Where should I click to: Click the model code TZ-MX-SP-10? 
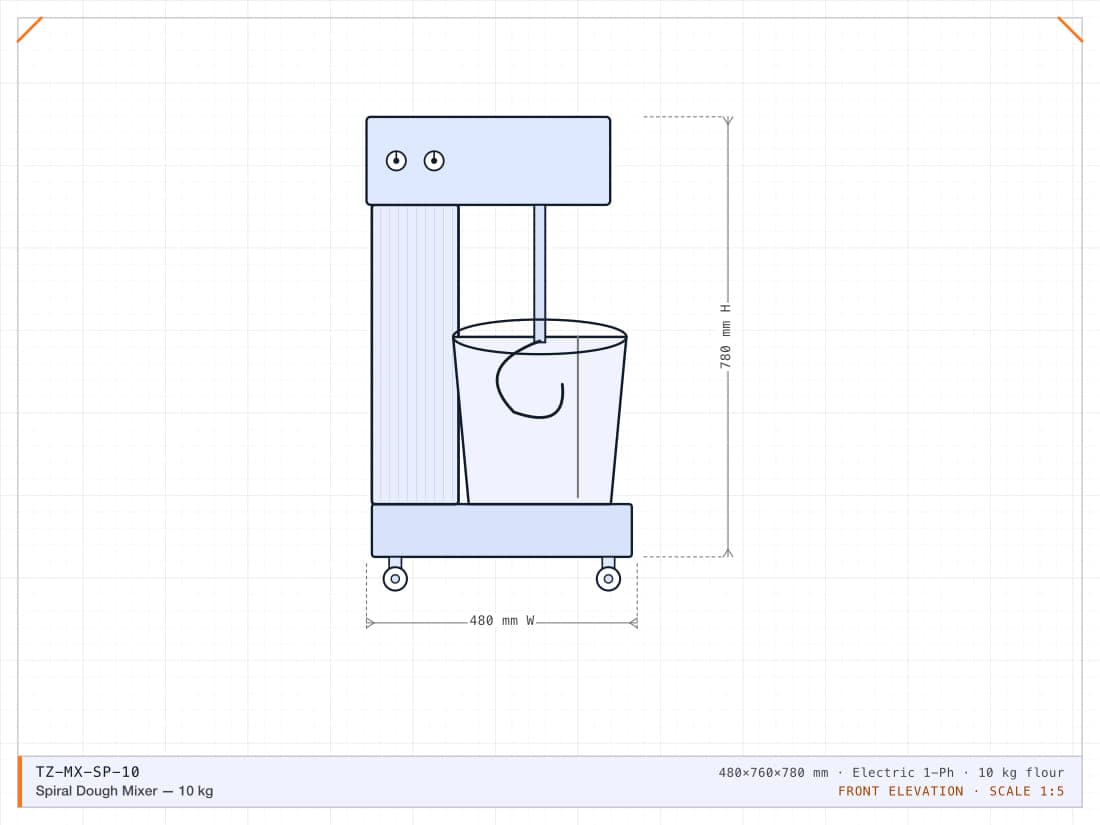click(88, 772)
